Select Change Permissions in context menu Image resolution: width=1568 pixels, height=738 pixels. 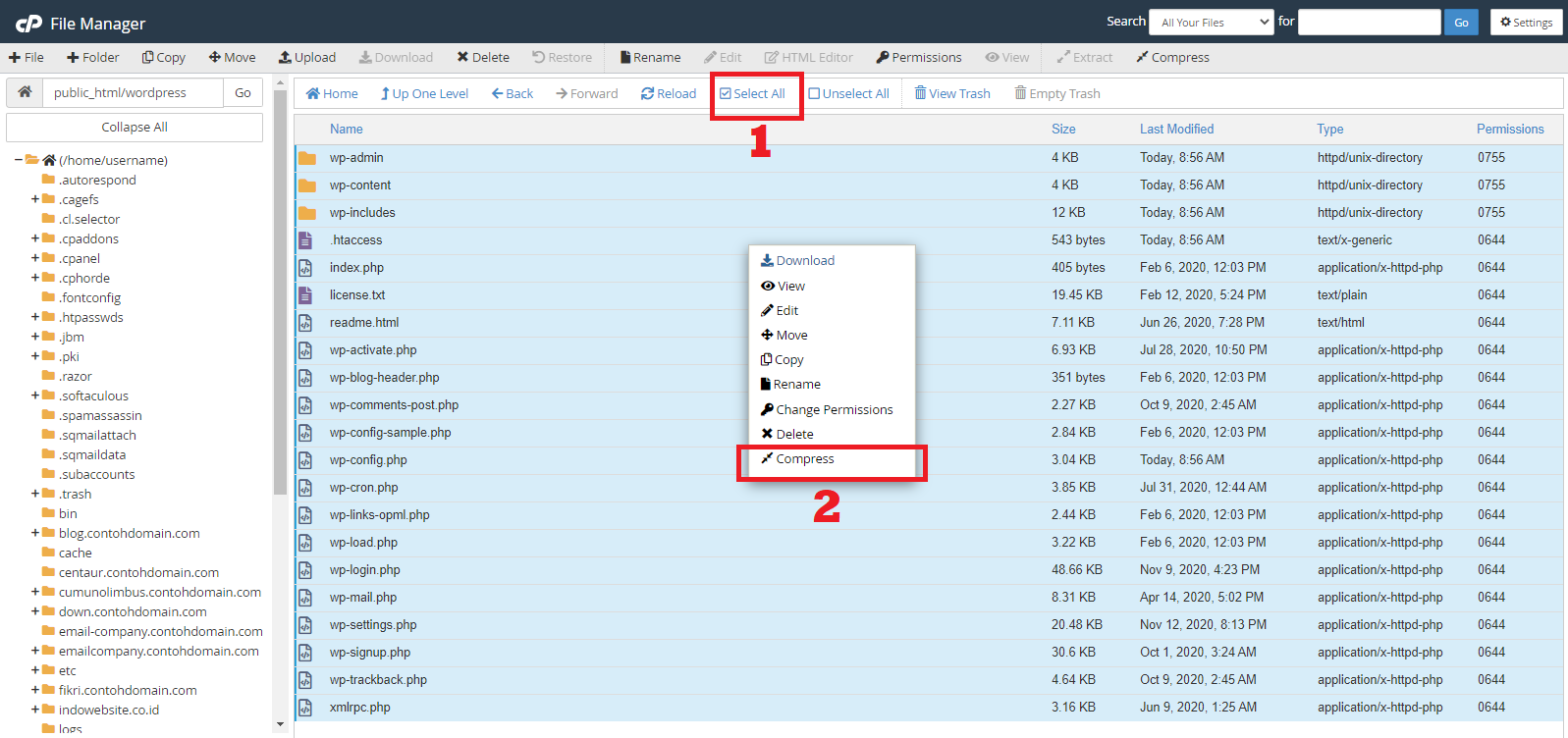pyautogui.click(x=834, y=410)
